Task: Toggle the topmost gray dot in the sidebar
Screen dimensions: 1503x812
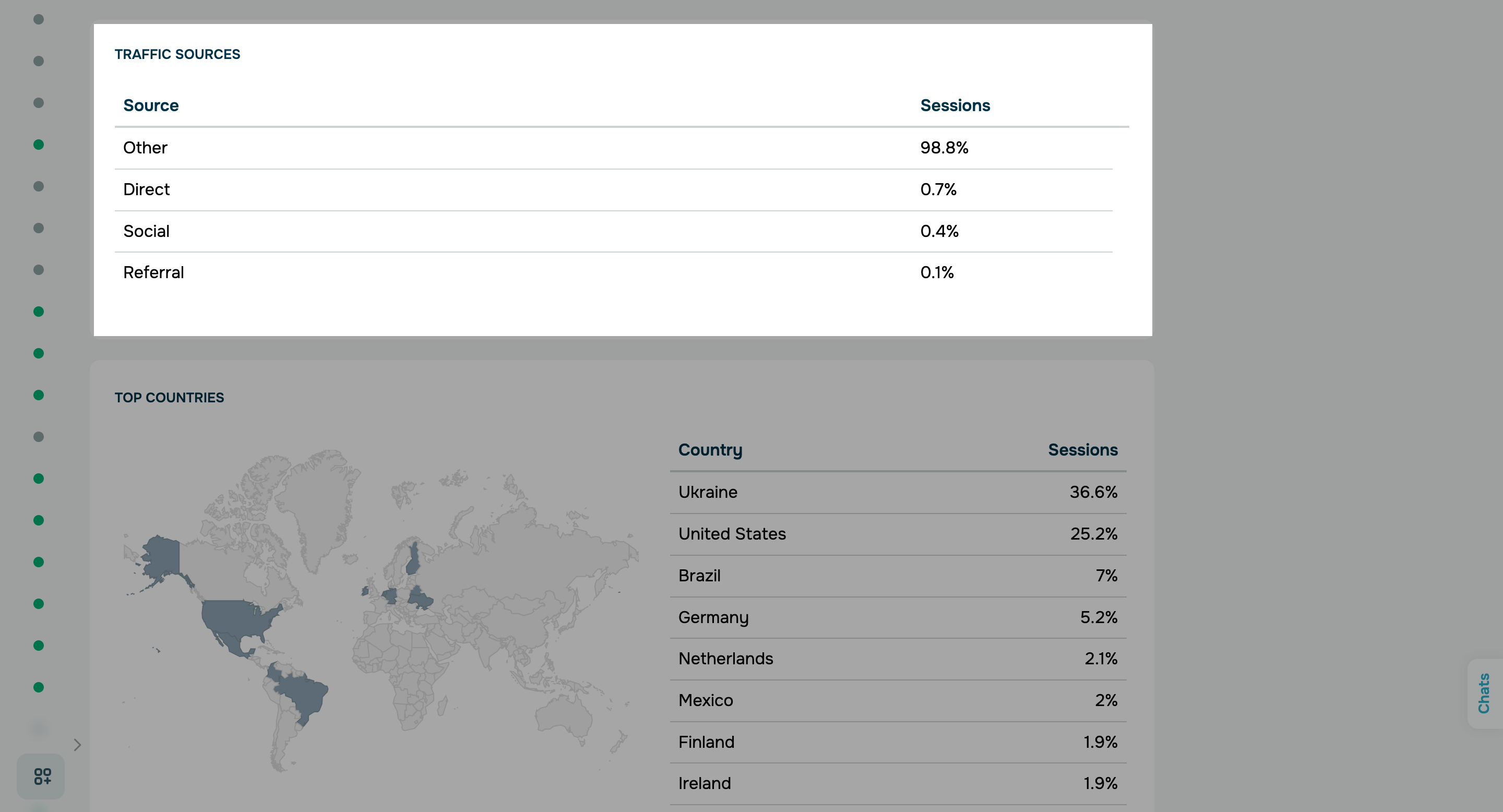Action: (39, 18)
